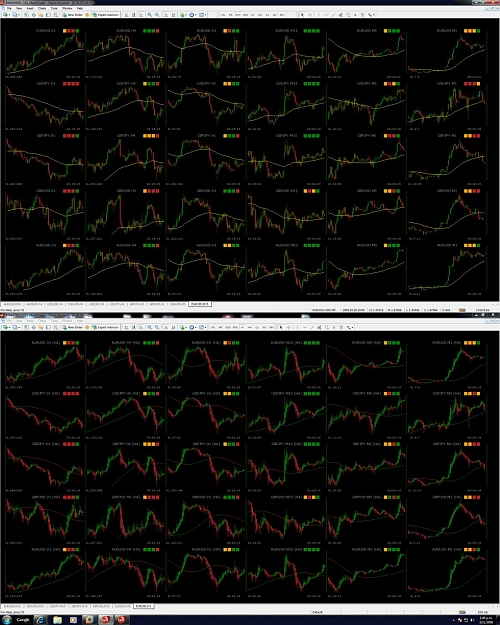Select bar chart type in upper toolbar
The height and width of the screenshot is (625, 500).
click(x=126, y=15)
